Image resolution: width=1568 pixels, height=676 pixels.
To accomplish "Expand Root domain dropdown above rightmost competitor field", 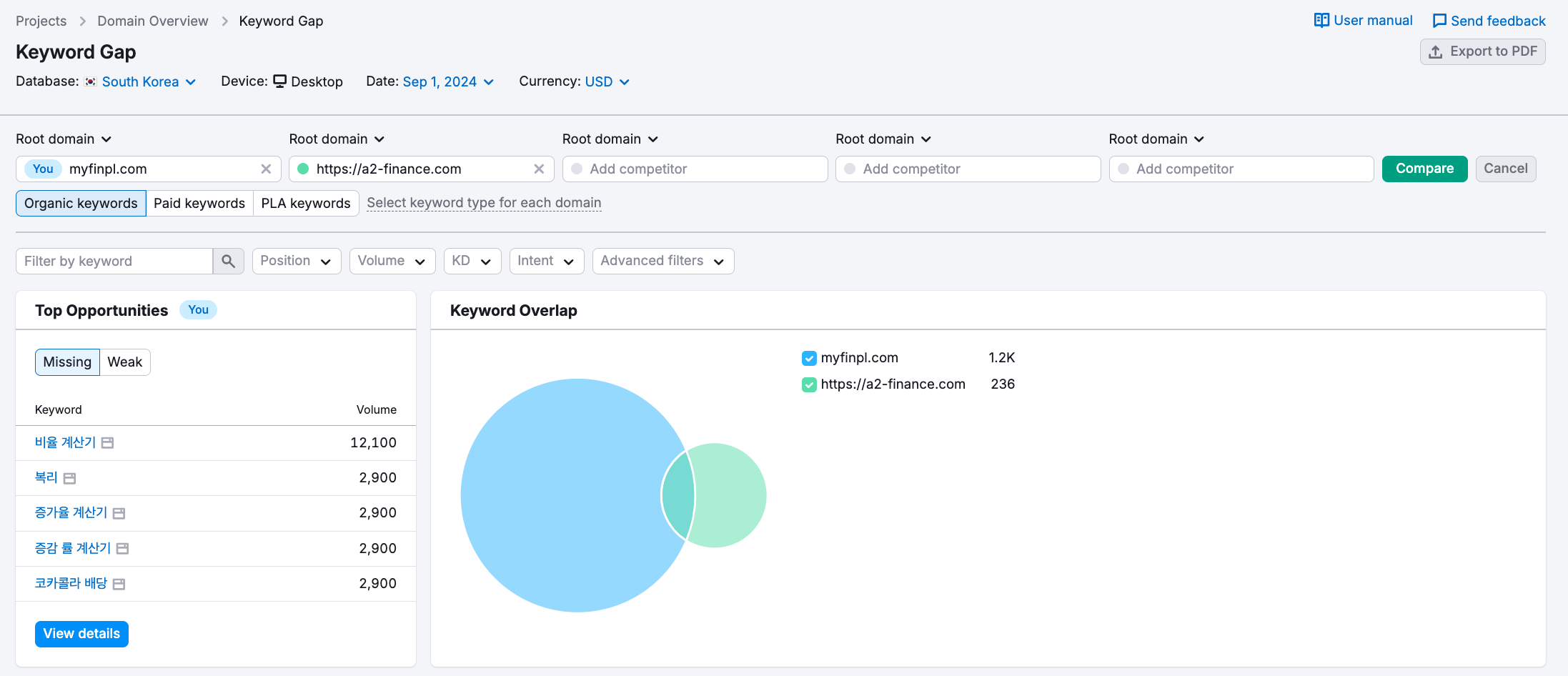I will coord(1156,139).
